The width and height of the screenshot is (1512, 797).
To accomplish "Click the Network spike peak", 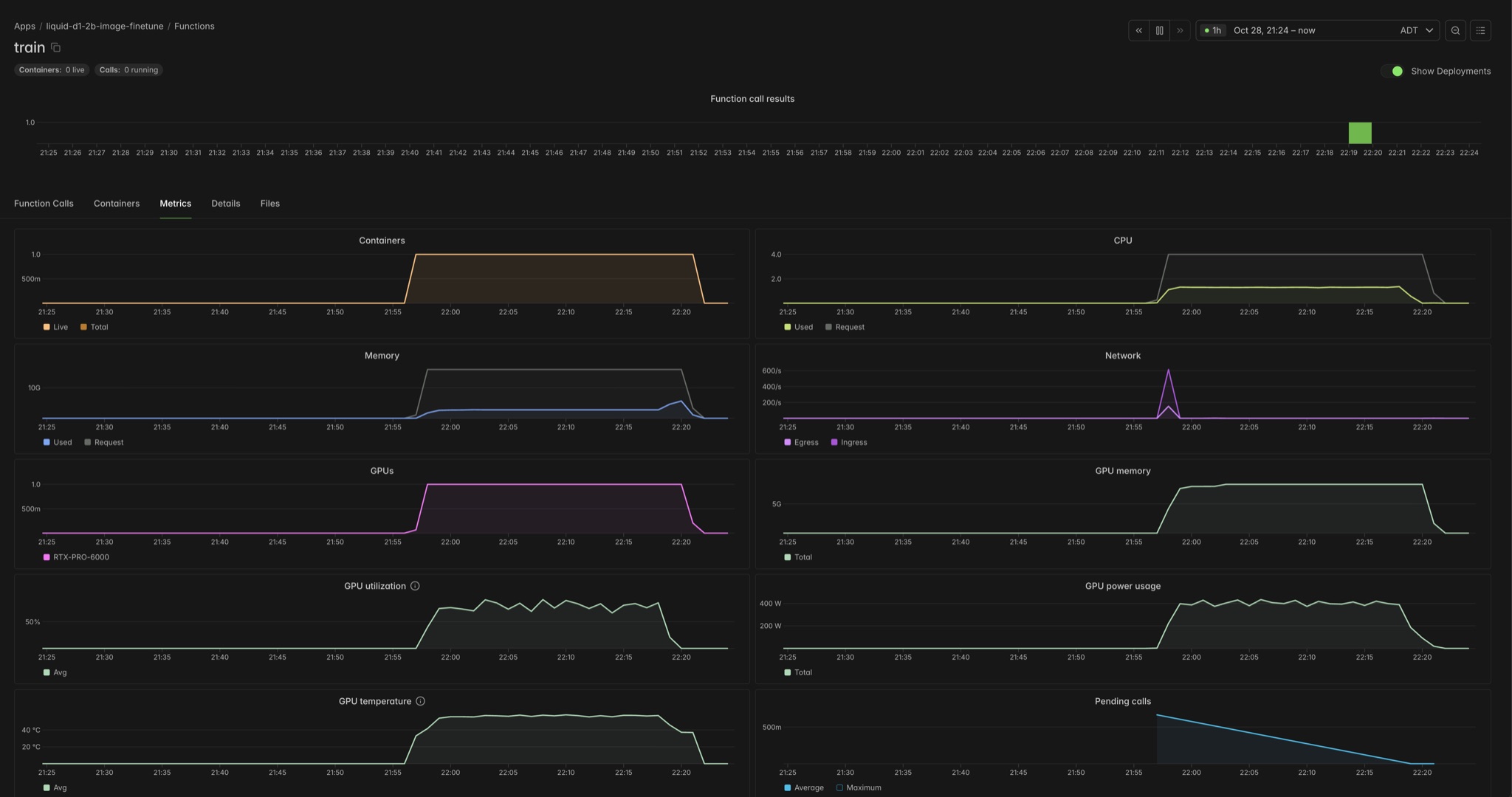I will pyautogui.click(x=1168, y=370).
